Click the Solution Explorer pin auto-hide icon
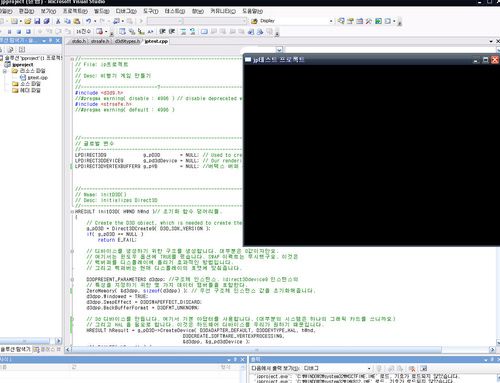500x383 pixels. pyautogui.click(x=51, y=40)
